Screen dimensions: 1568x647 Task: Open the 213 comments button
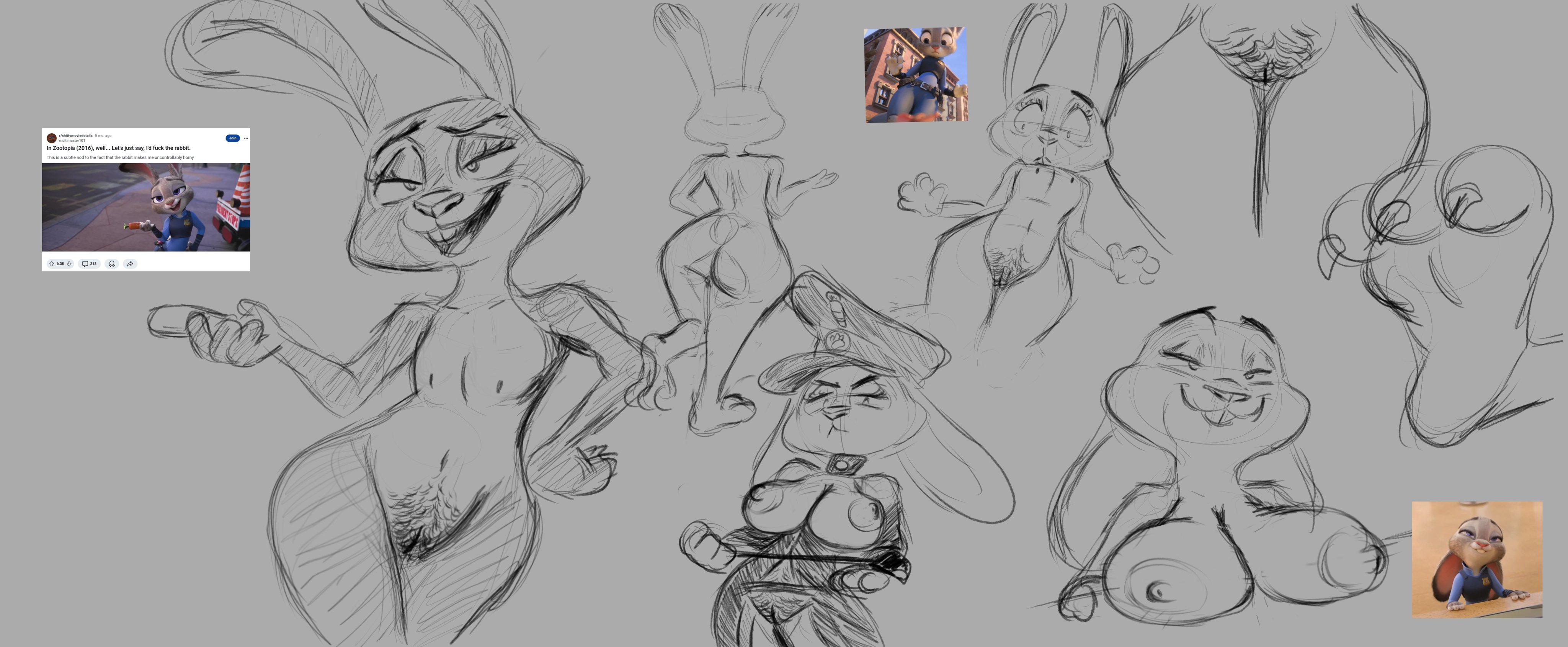tap(90, 263)
